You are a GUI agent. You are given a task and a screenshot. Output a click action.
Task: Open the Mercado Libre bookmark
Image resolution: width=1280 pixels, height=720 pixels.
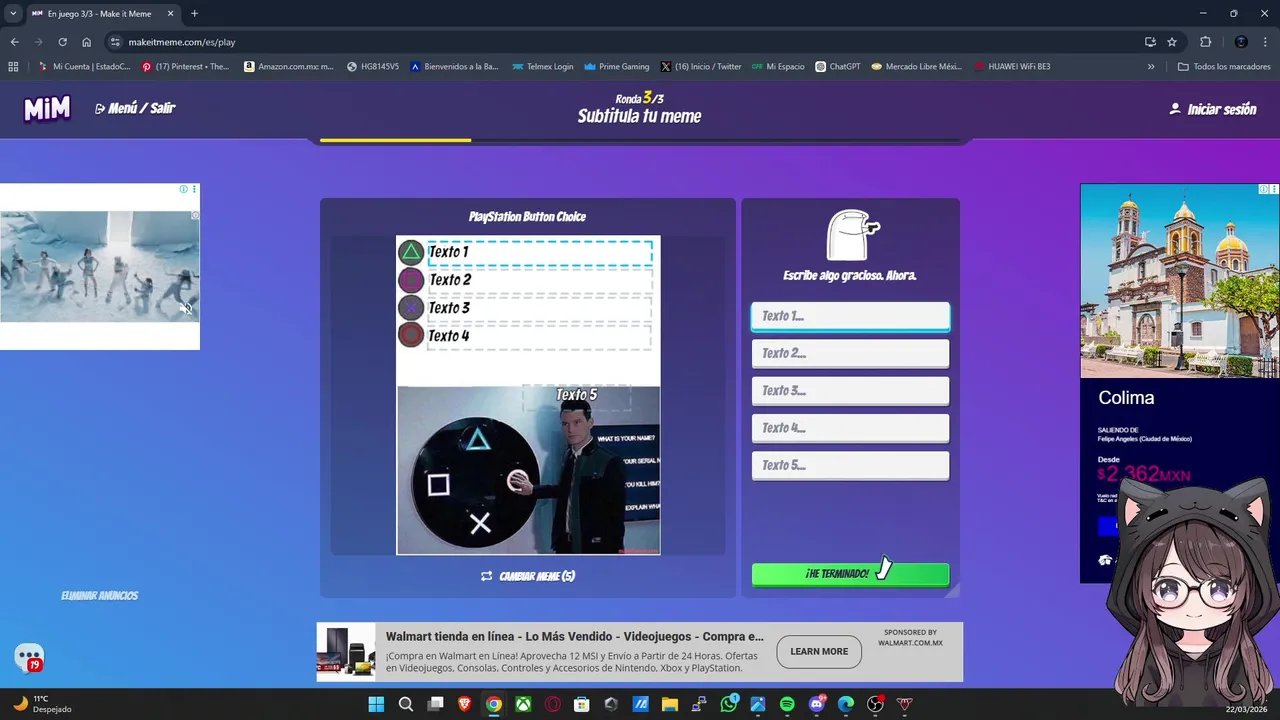[x=916, y=67]
